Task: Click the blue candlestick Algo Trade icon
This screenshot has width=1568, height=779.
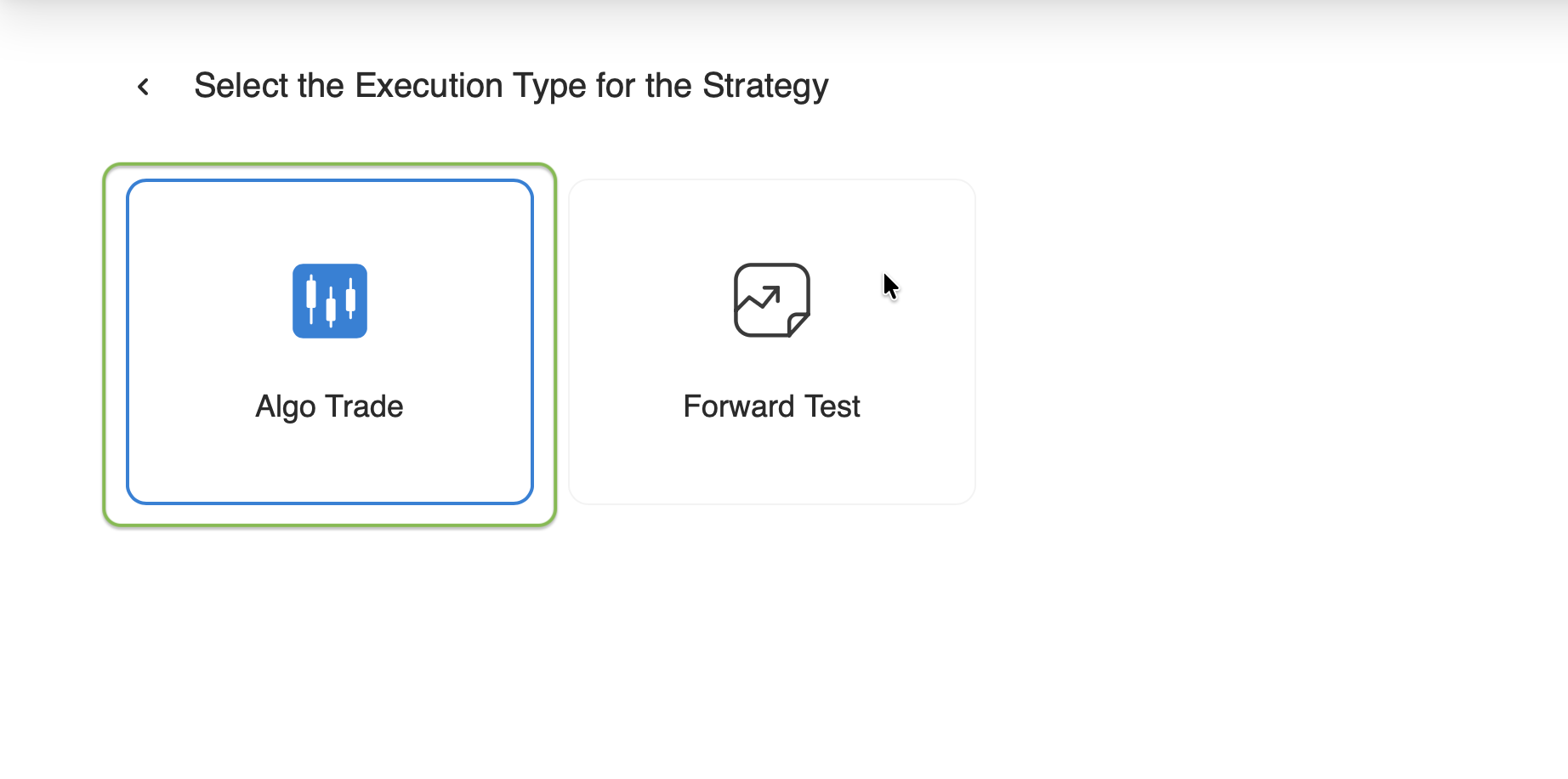Action: tap(330, 301)
